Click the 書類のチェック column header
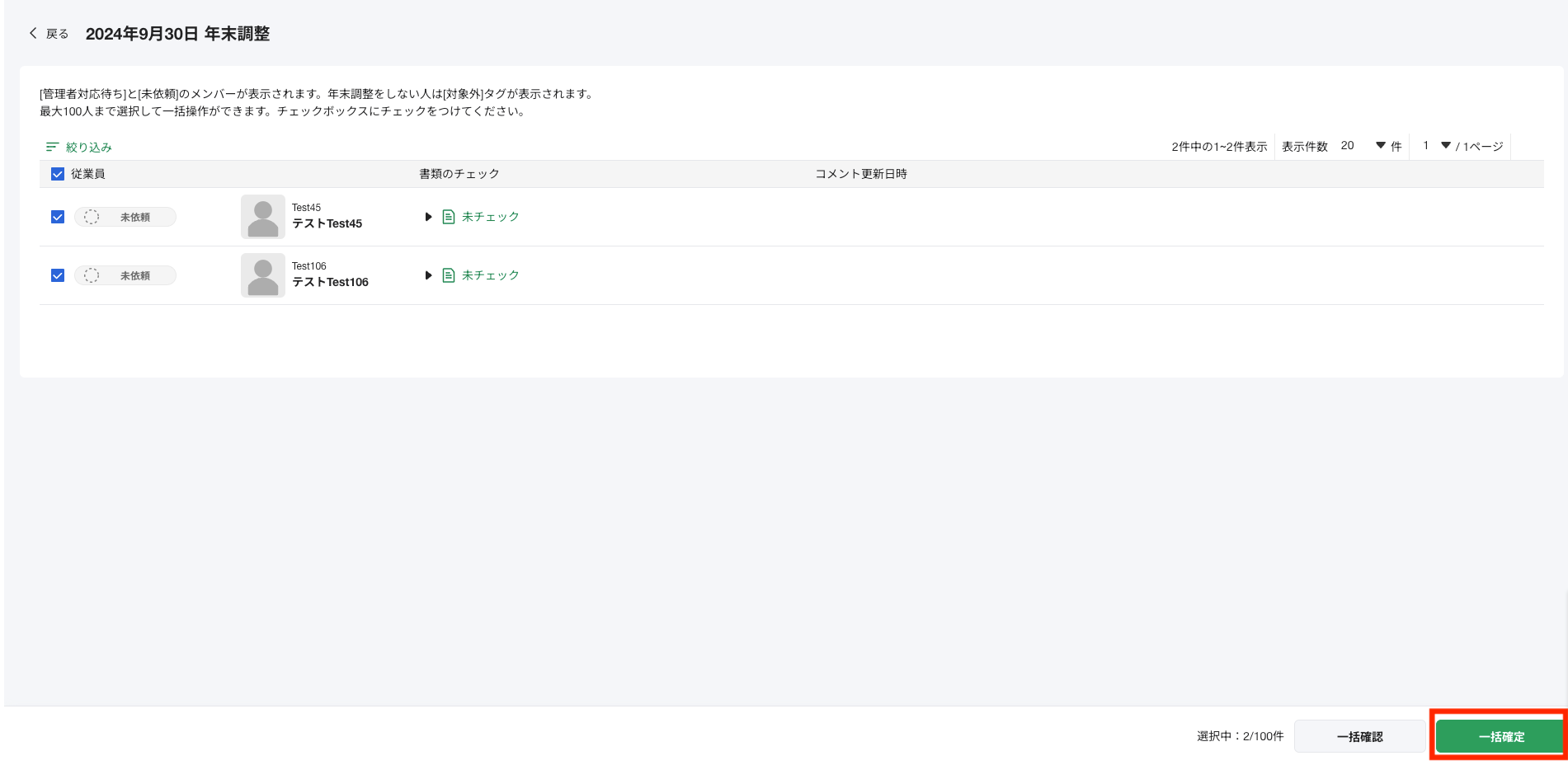The height and width of the screenshot is (765, 1568). 459,174
